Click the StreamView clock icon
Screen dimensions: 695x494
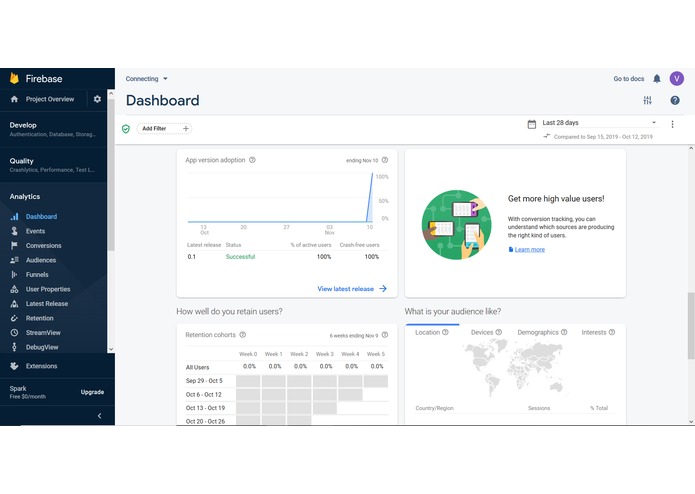coord(15,332)
